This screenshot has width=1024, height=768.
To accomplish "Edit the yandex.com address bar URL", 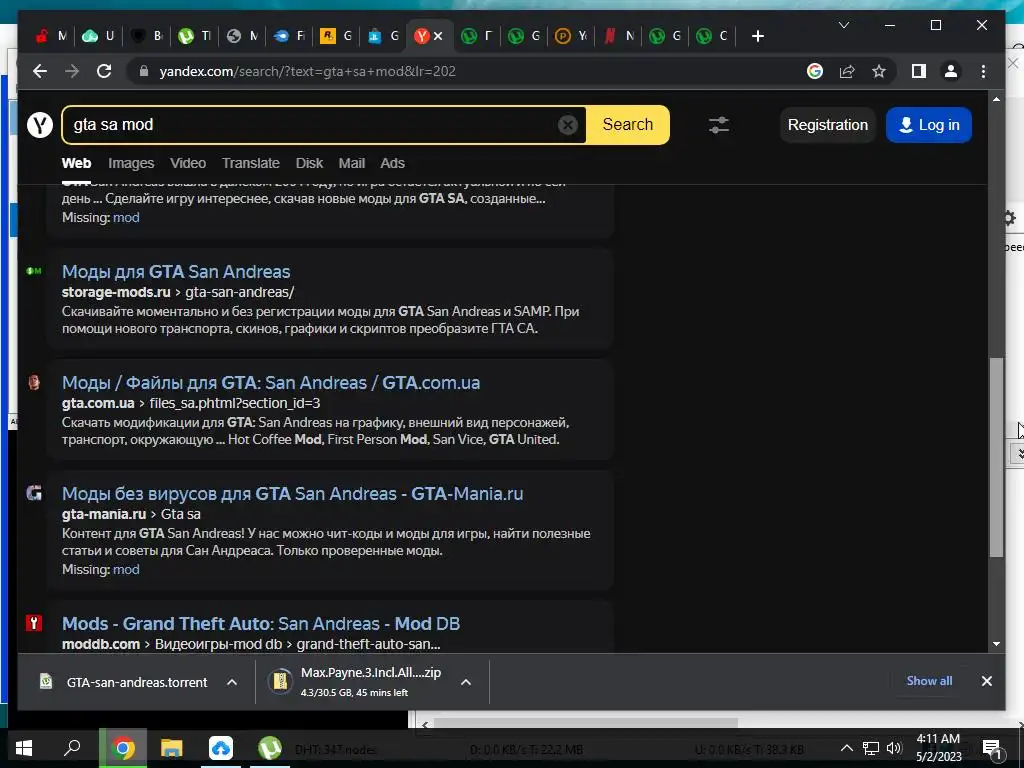I will click(x=307, y=71).
